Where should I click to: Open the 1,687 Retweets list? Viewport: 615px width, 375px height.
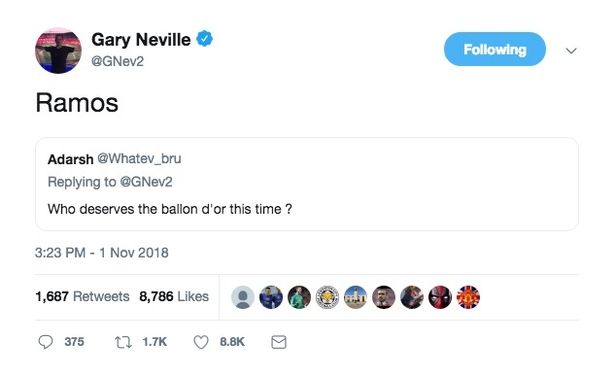click(82, 296)
